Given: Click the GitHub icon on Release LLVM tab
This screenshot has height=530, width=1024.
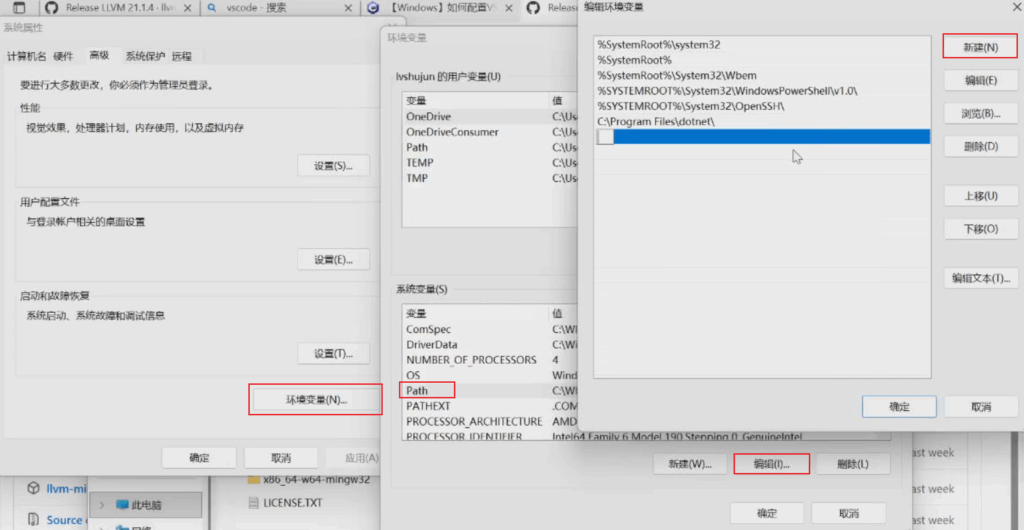Looking at the screenshot, I should point(51,7).
